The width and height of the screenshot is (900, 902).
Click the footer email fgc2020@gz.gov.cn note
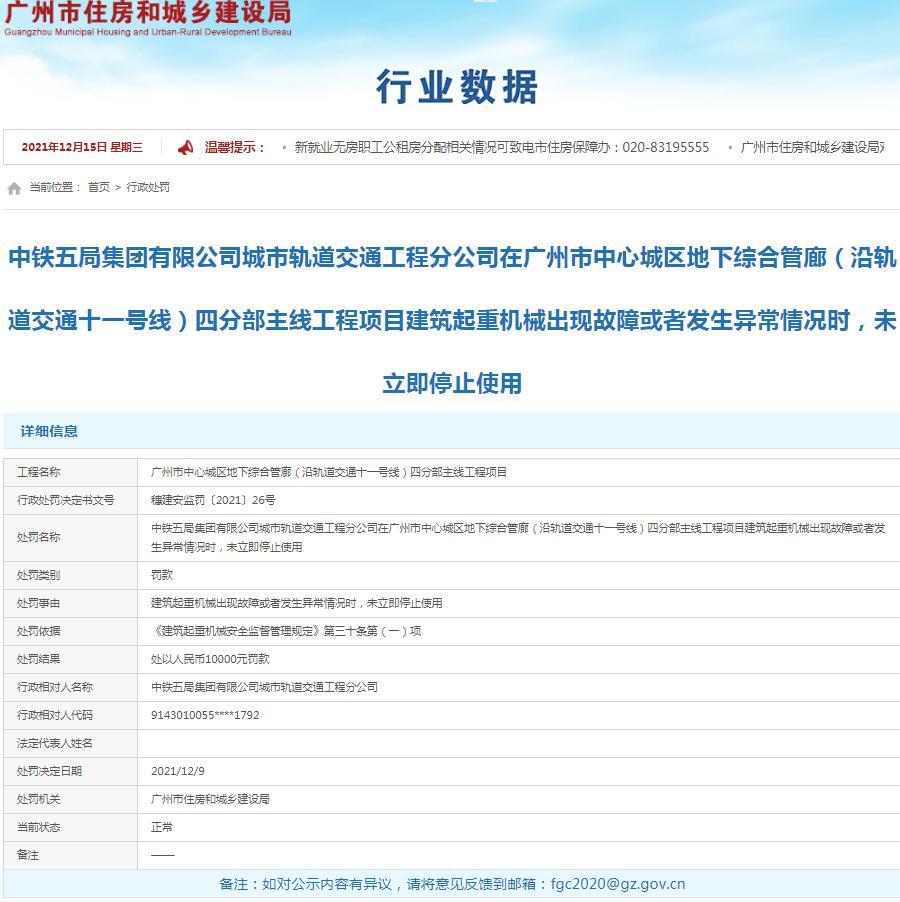(452, 884)
